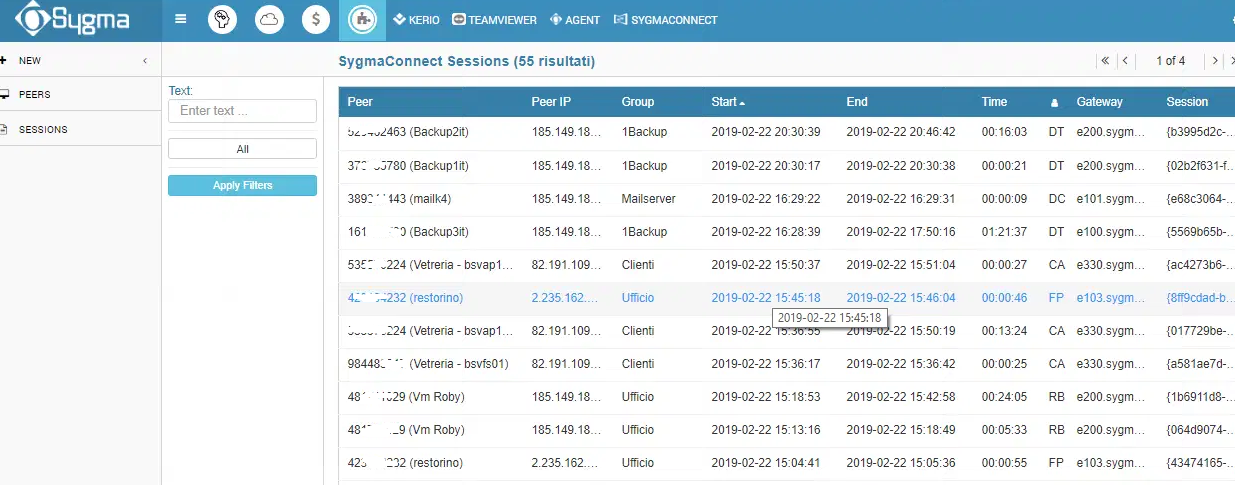Advance to next results page
This screenshot has height=485, width=1235.
[x=1215, y=61]
